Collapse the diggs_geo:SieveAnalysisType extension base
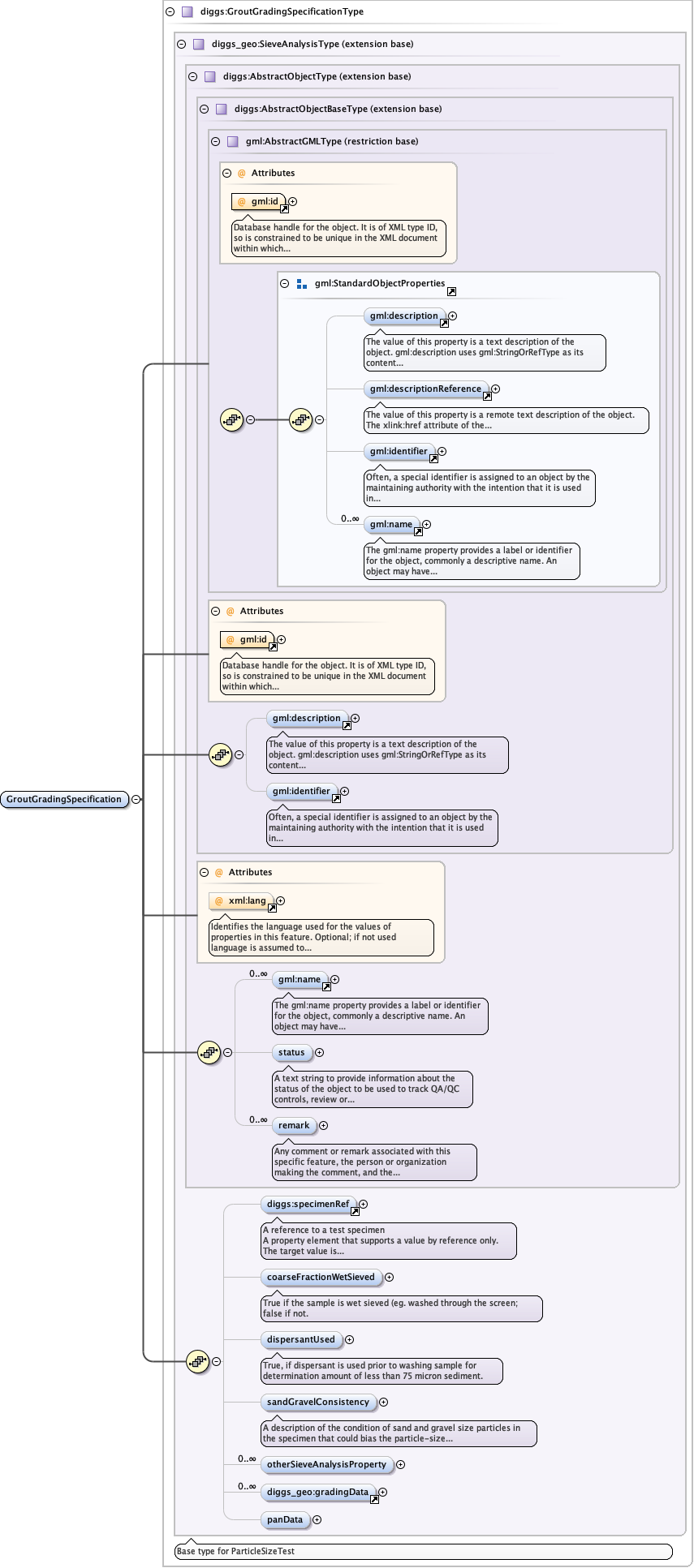The width and height of the screenshot is (694, 1568). pyautogui.click(x=181, y=45)
